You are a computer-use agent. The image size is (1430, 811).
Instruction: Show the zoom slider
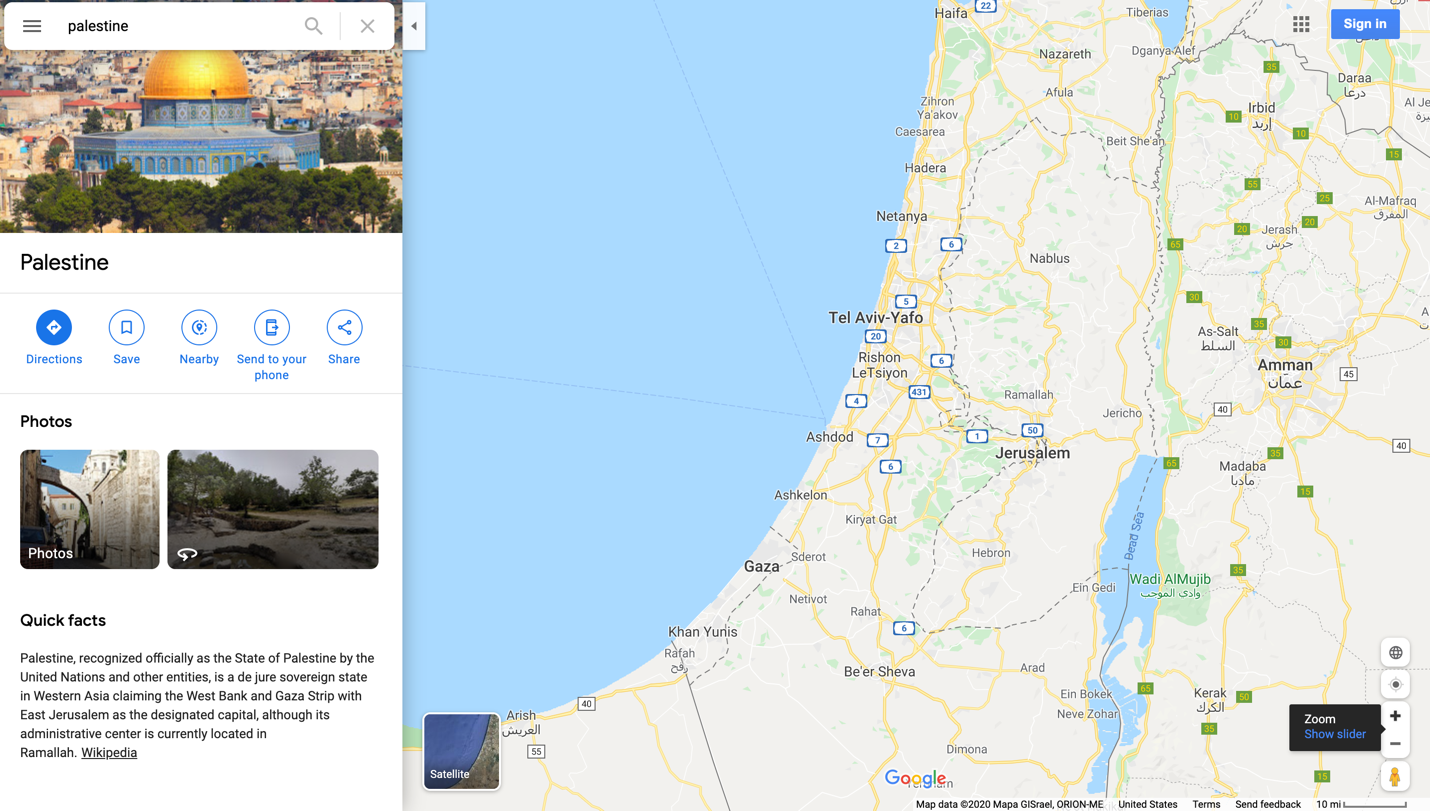[1334, 734]
